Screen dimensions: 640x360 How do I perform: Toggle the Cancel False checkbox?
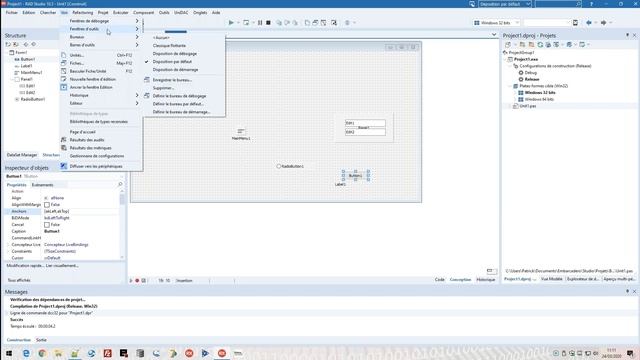47,224
